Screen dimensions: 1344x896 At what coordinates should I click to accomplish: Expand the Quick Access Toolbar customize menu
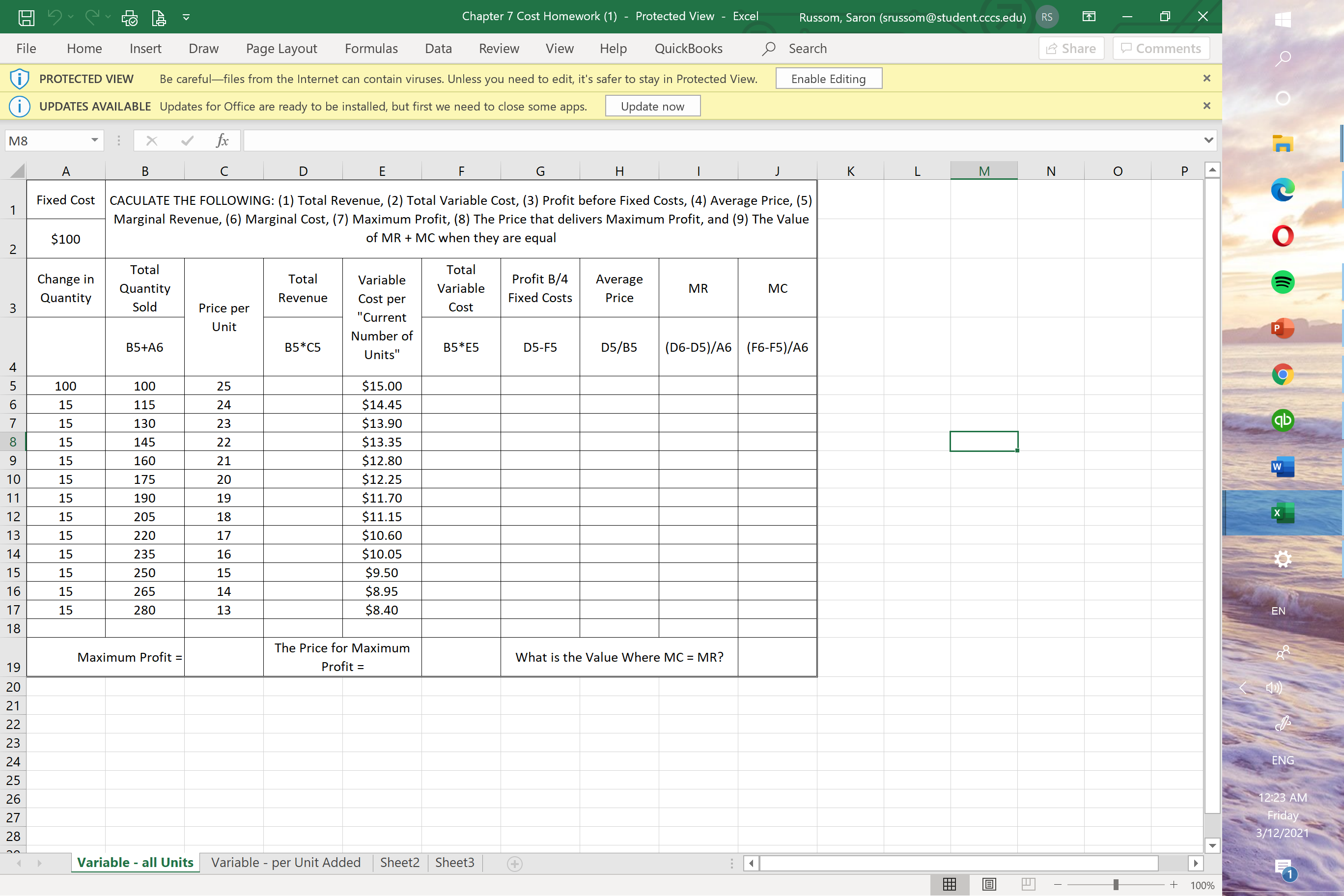(186, 18)
